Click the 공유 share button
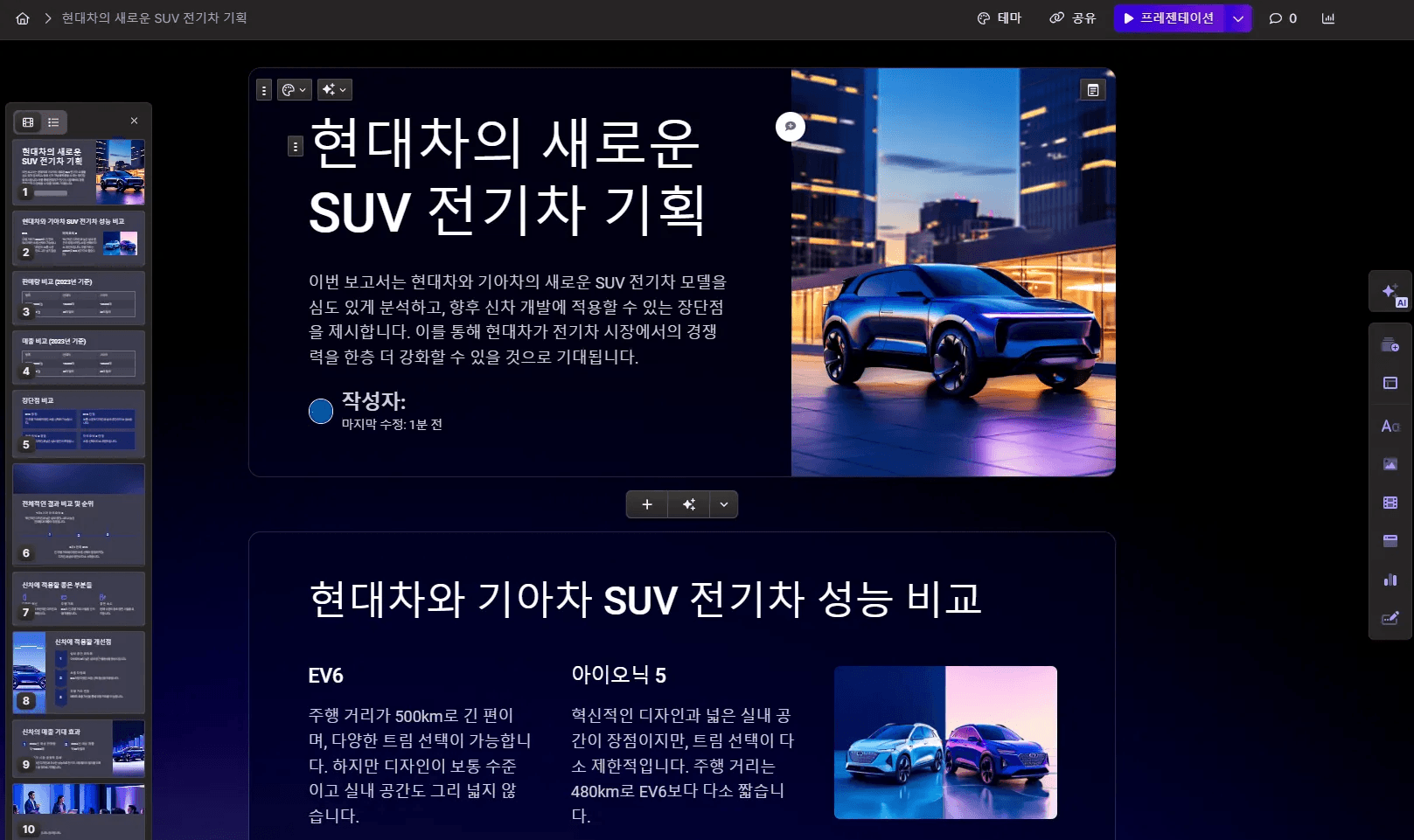This screenshot has height=840, width=1414. click(1073, 18)
